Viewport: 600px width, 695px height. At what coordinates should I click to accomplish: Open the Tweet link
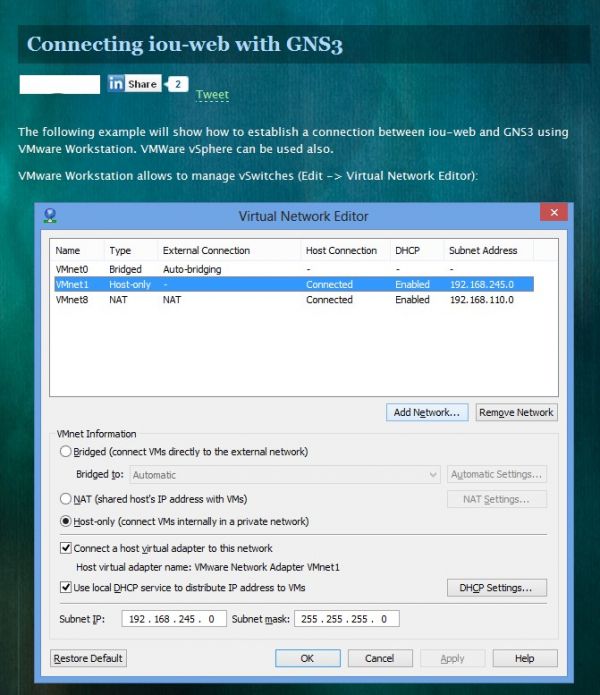tap(212, 94)
